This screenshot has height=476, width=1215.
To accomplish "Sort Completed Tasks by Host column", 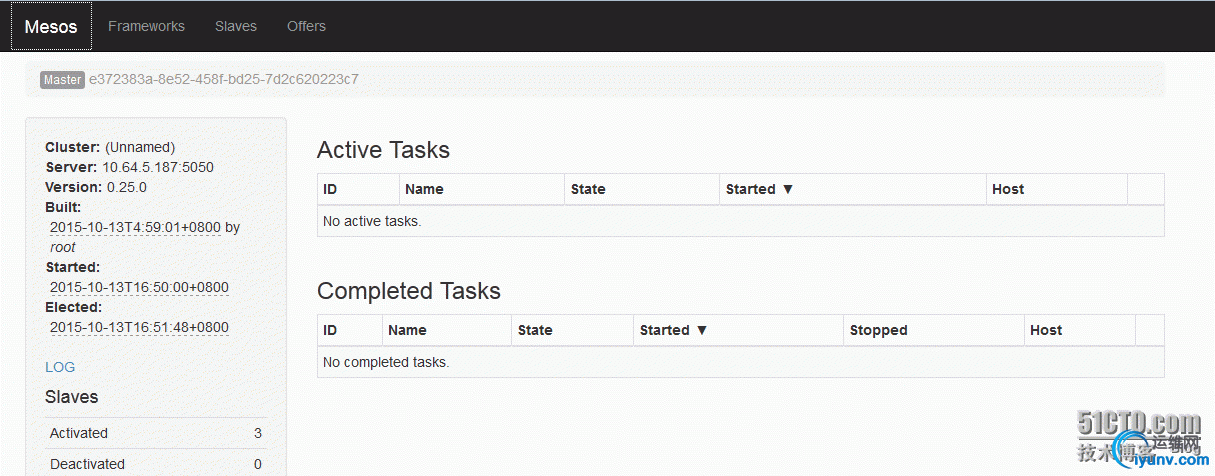I will [1080, 330].
